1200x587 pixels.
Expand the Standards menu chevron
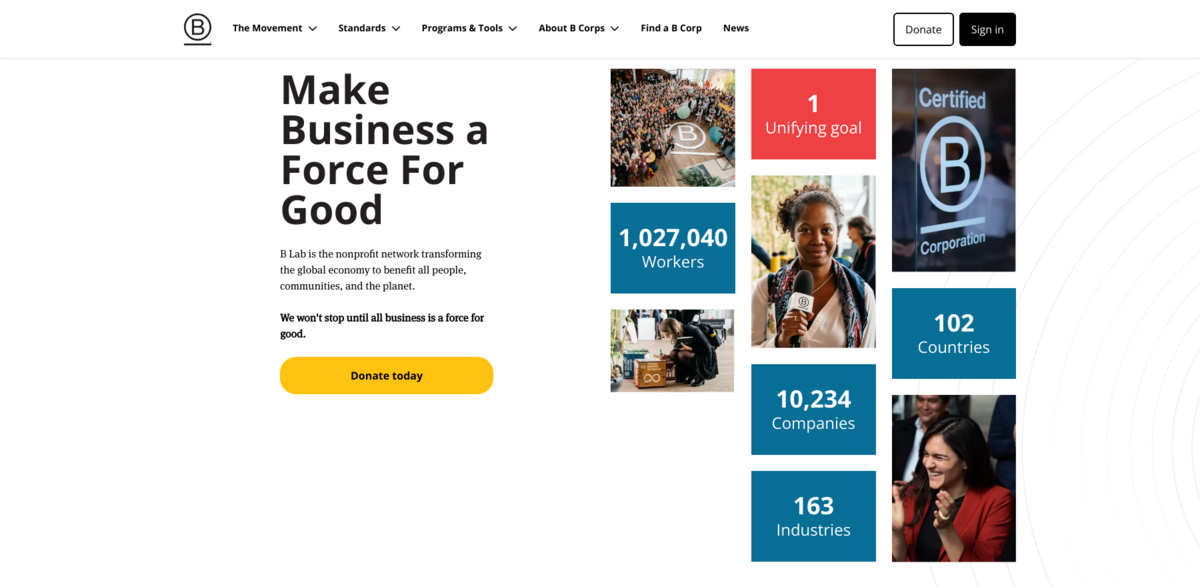point(396,29)
